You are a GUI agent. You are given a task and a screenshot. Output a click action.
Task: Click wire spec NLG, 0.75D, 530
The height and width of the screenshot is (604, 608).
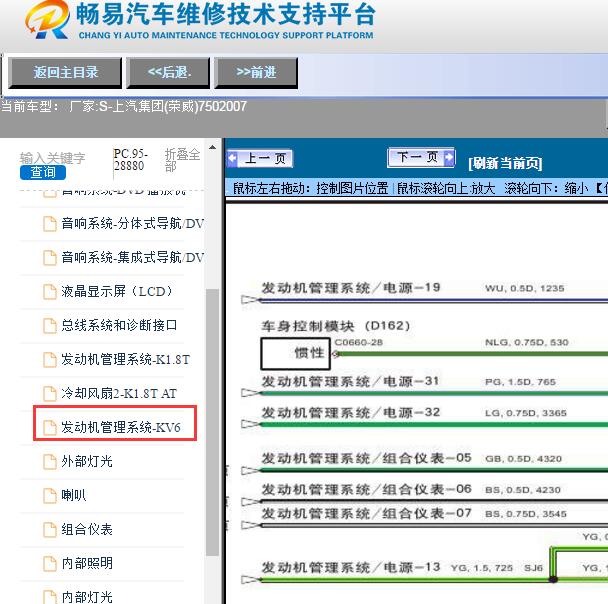(527, 342)
